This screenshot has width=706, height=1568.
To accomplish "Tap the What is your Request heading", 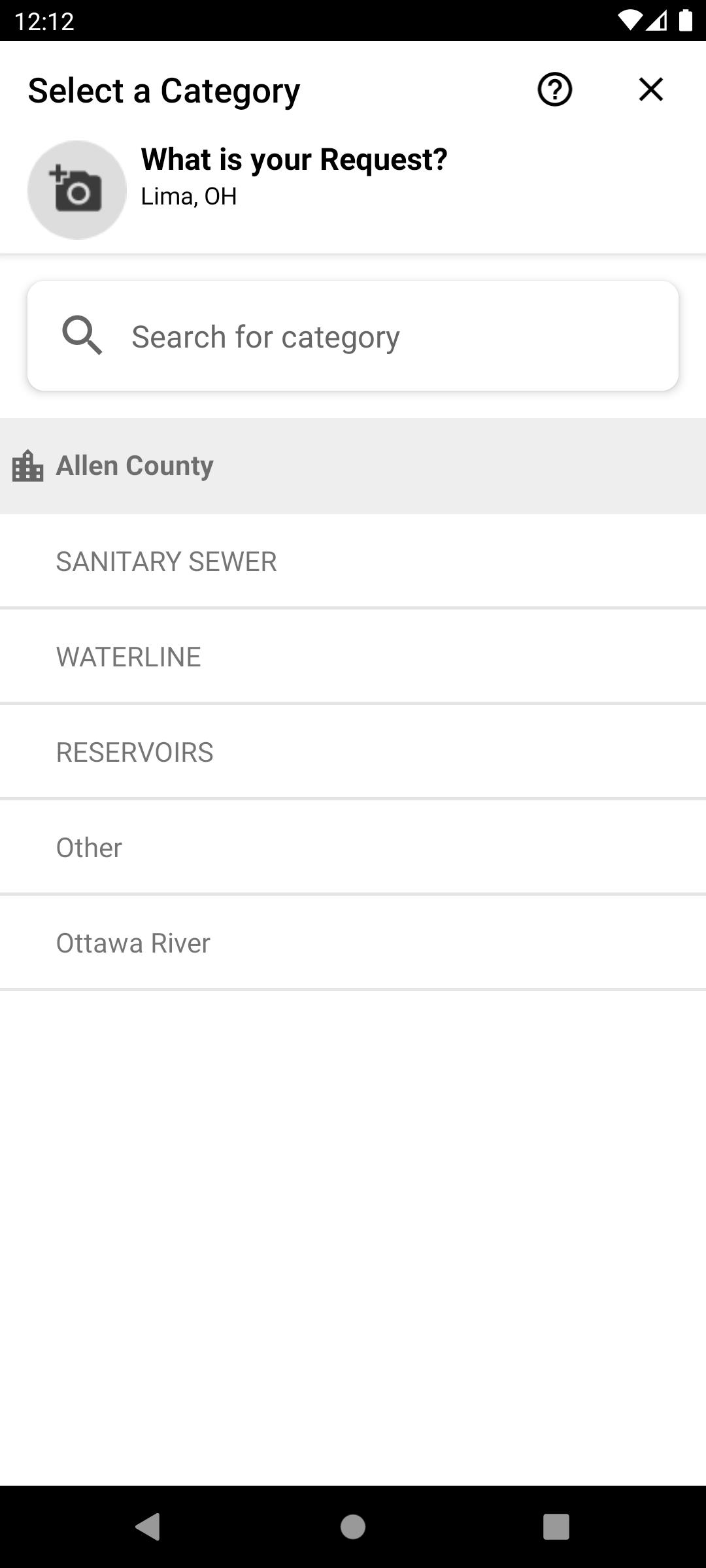I will coord(294,159).
